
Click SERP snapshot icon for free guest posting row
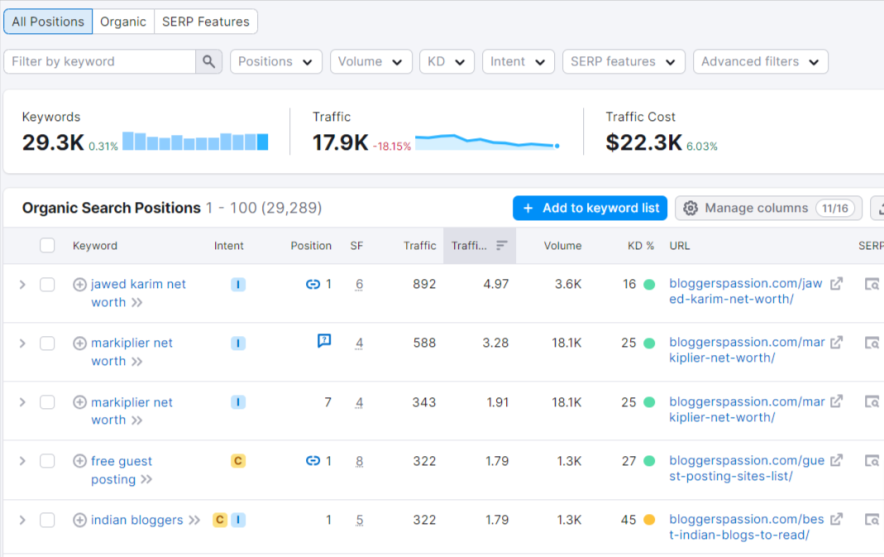[x=872, y=462]
